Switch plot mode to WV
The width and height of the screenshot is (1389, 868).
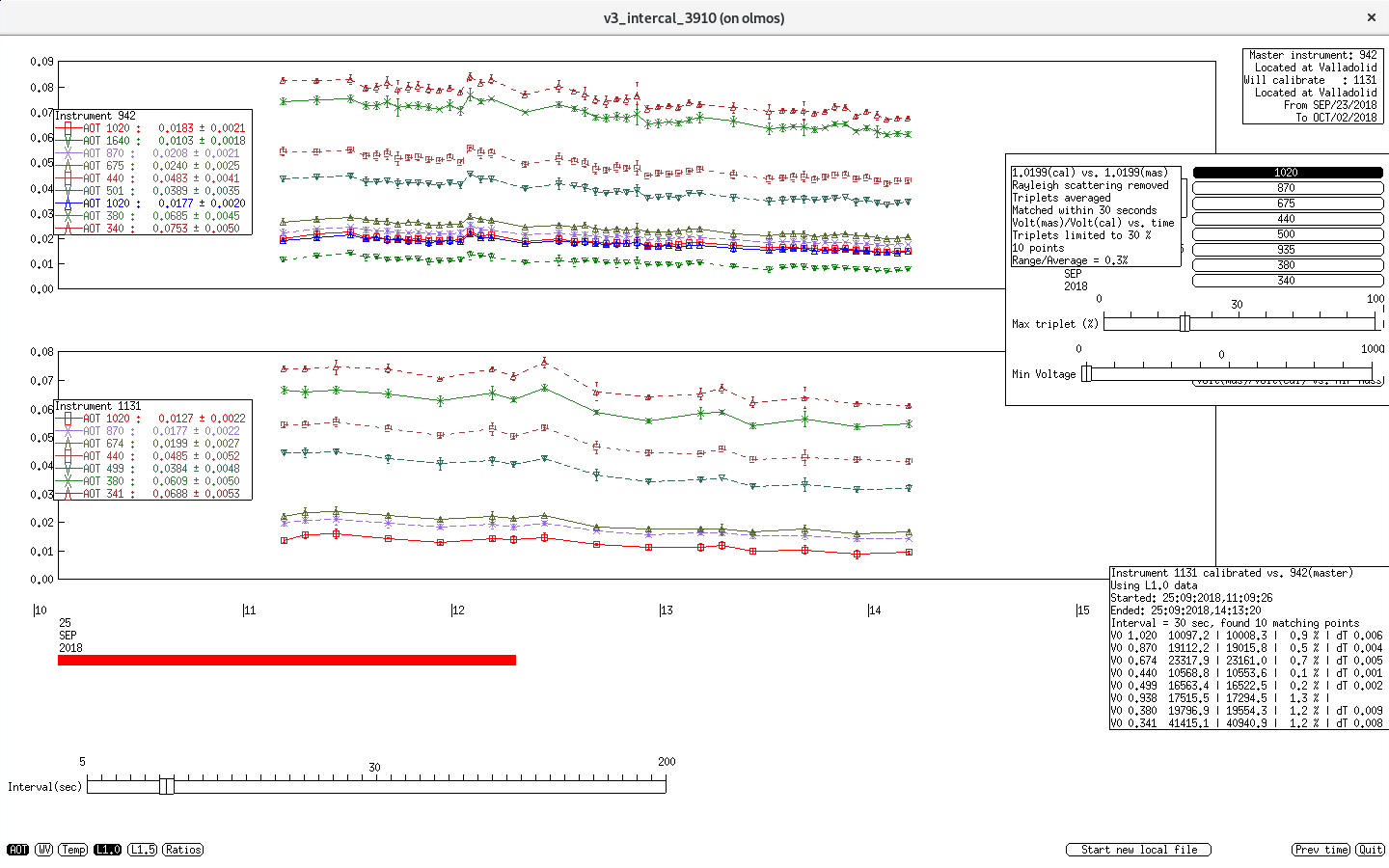tap(44, 850)
